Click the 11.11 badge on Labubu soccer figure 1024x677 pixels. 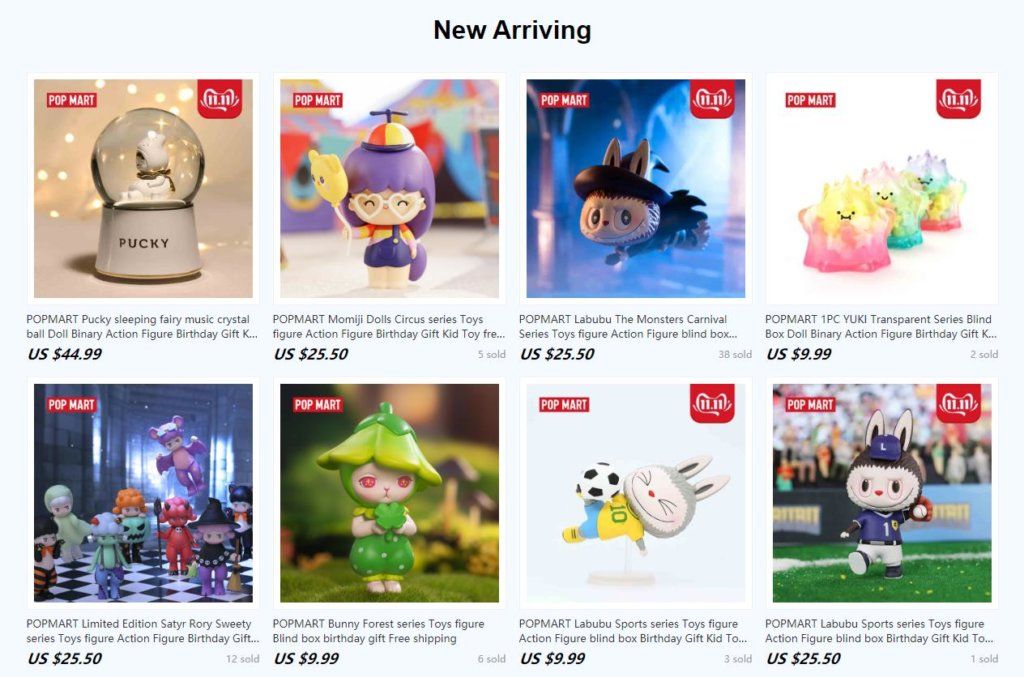pos(712,403)
